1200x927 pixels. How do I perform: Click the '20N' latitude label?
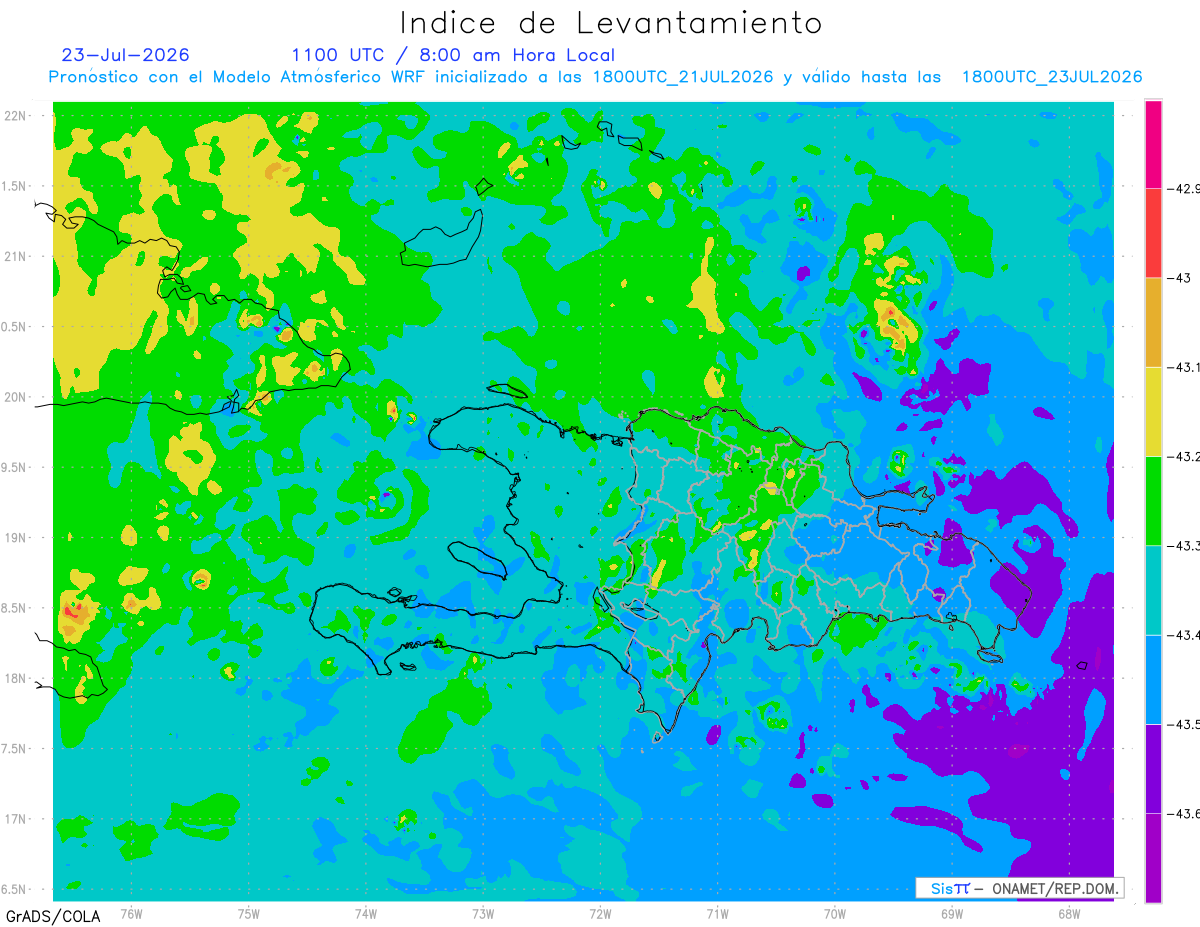click(17, 397)
